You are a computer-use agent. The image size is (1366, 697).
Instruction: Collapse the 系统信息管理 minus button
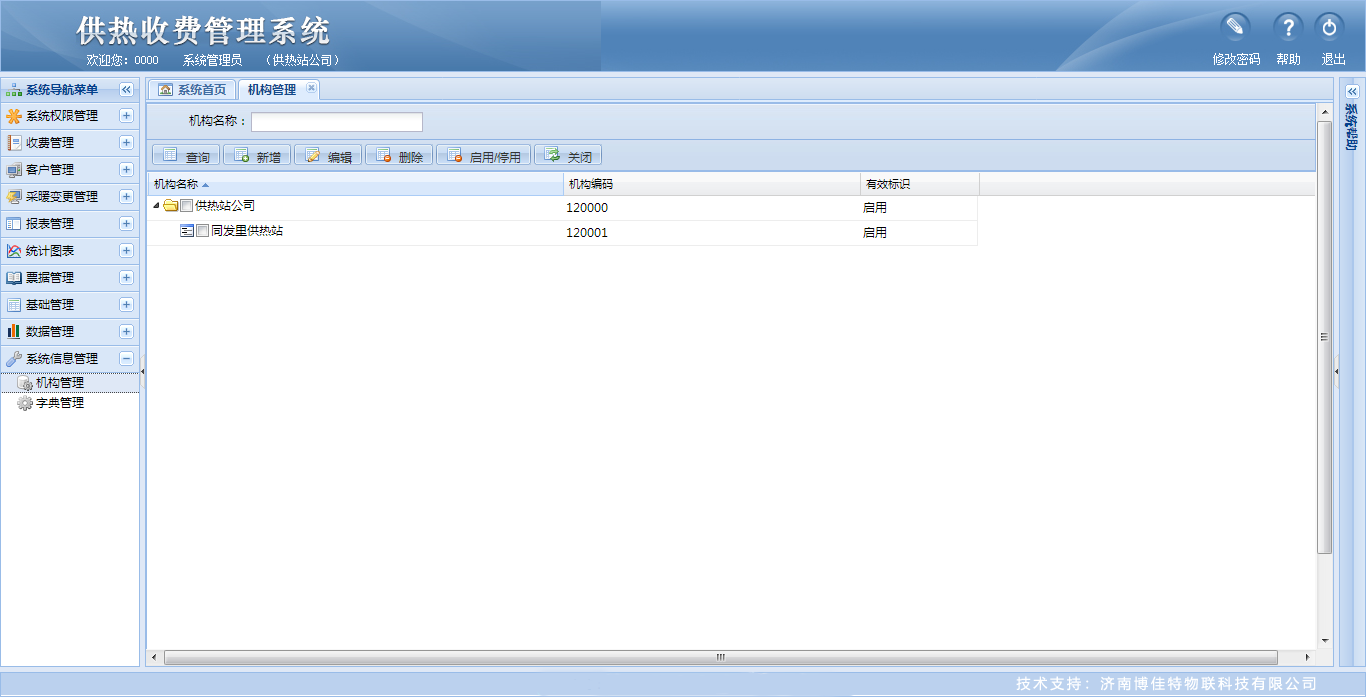click(x=127, y=359)
